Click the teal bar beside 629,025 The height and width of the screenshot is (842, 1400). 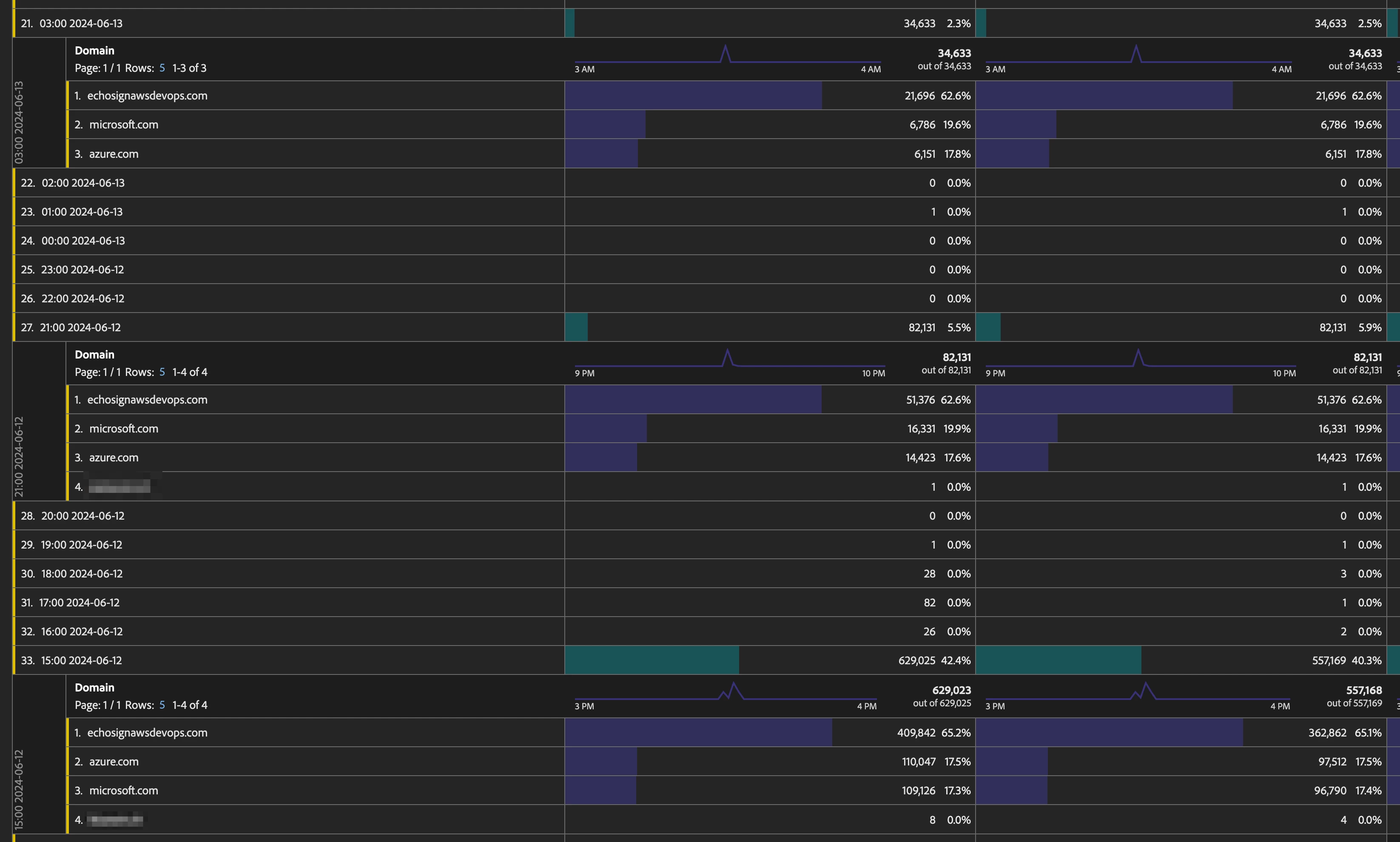(651, 660)
